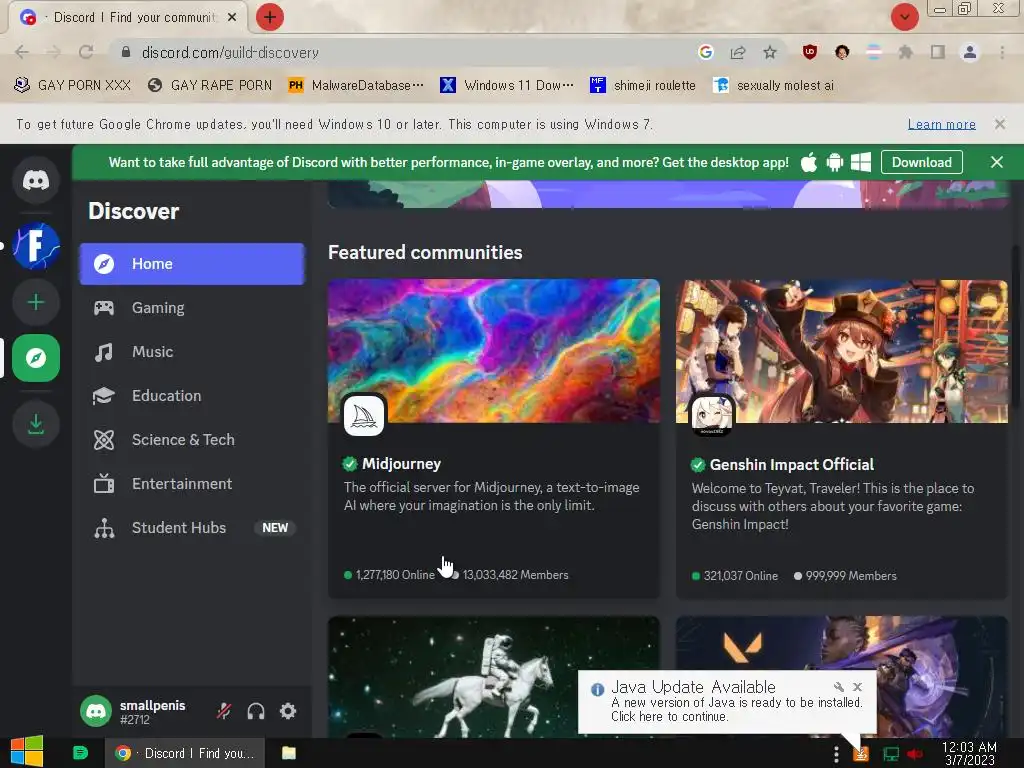Viewport: 1024px width, 768px height.
Task: Click the Chrome back arrow
Action: pos(22,52)
